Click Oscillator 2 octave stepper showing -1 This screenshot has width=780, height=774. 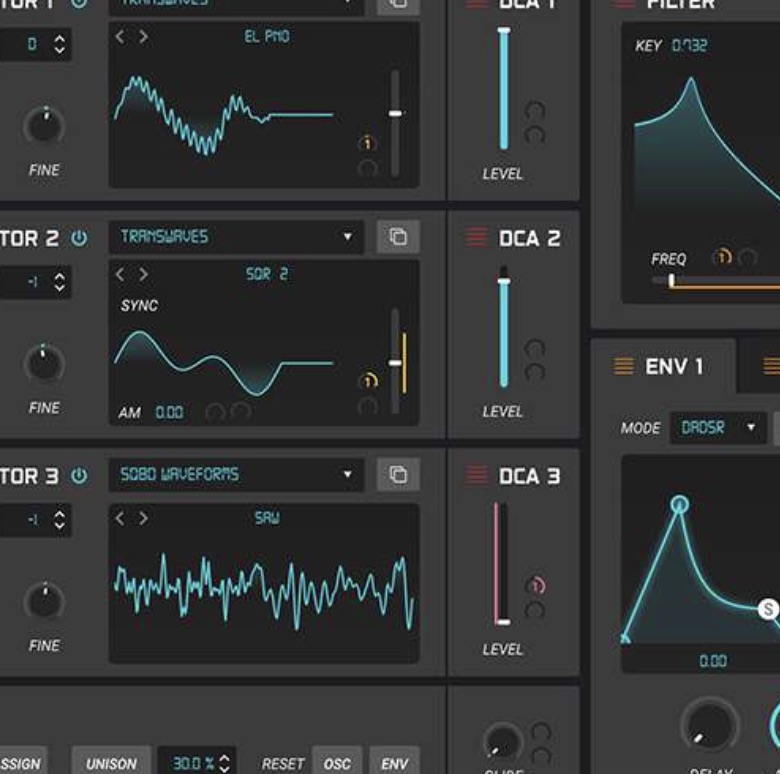point(35,282)
